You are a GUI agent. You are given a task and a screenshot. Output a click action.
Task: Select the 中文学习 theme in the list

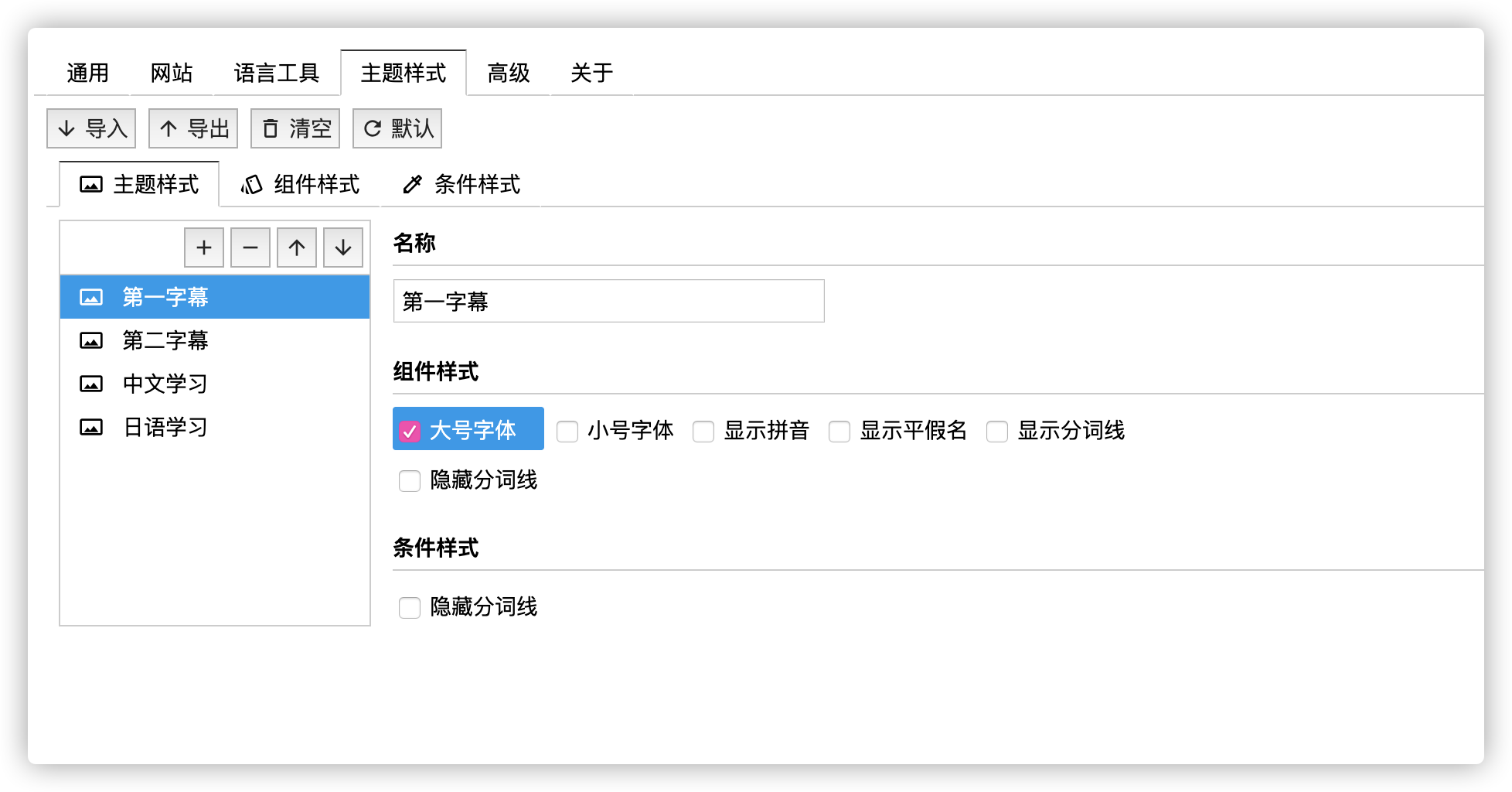coord(163,384)
